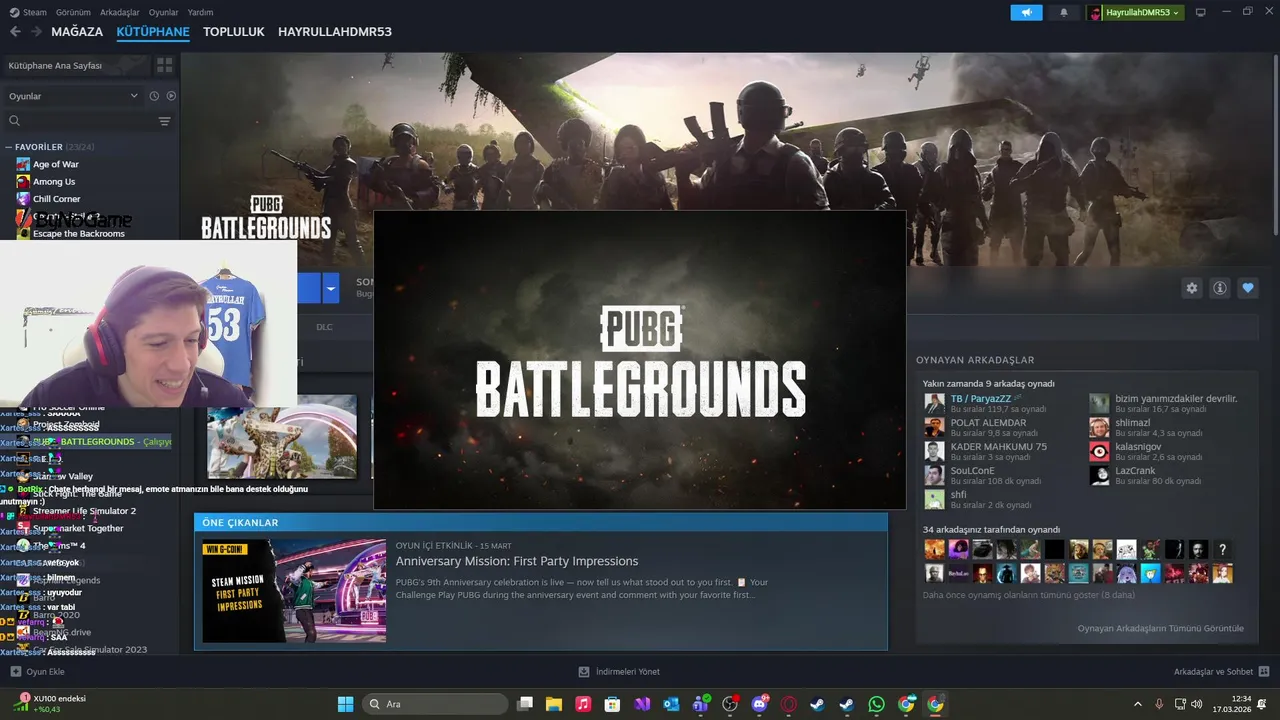Select Age of War in library

pos(56,164)
